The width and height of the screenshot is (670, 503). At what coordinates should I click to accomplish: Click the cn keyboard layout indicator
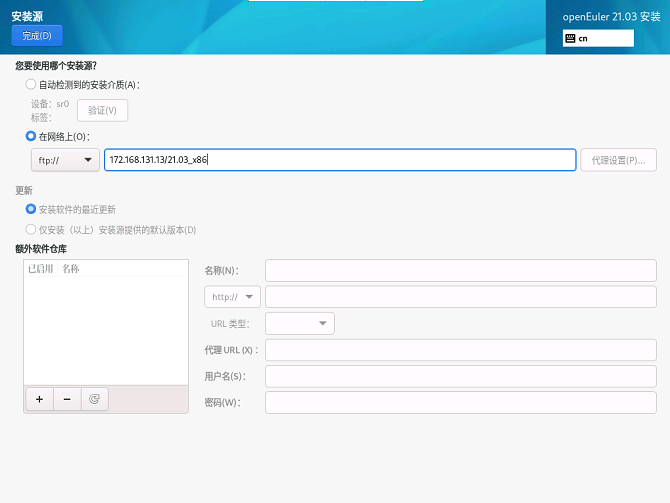pos(598,38)
